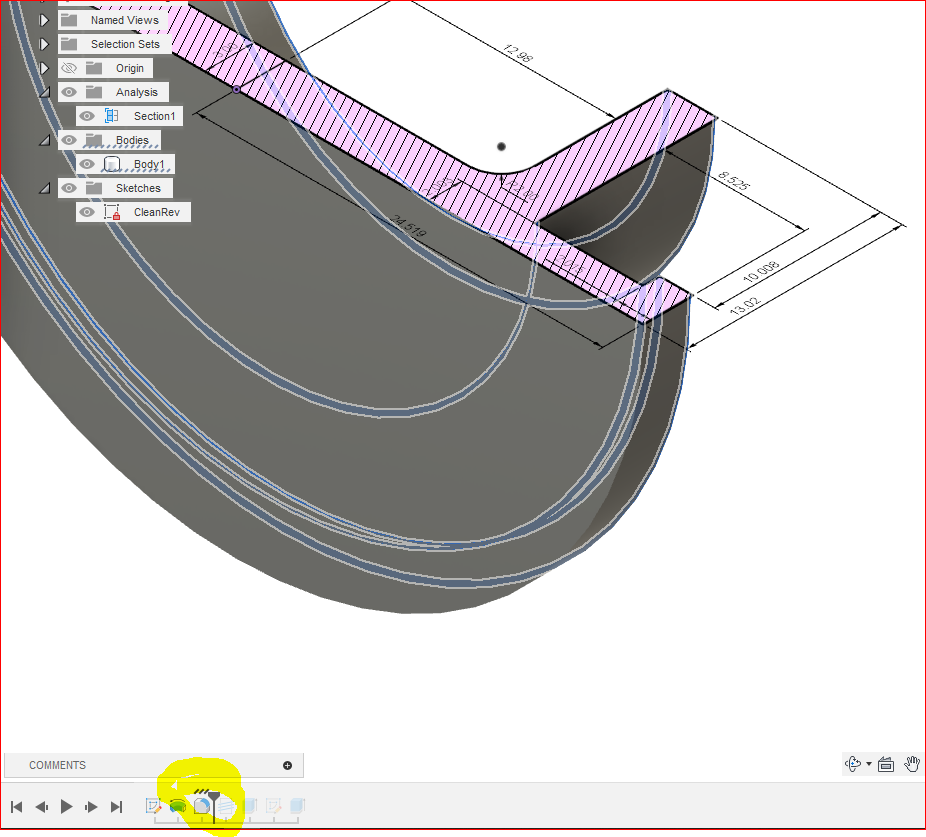The image size is (926, 837).
Task: Click the Look At icon in the navigation bar
Action: point(886,763)
